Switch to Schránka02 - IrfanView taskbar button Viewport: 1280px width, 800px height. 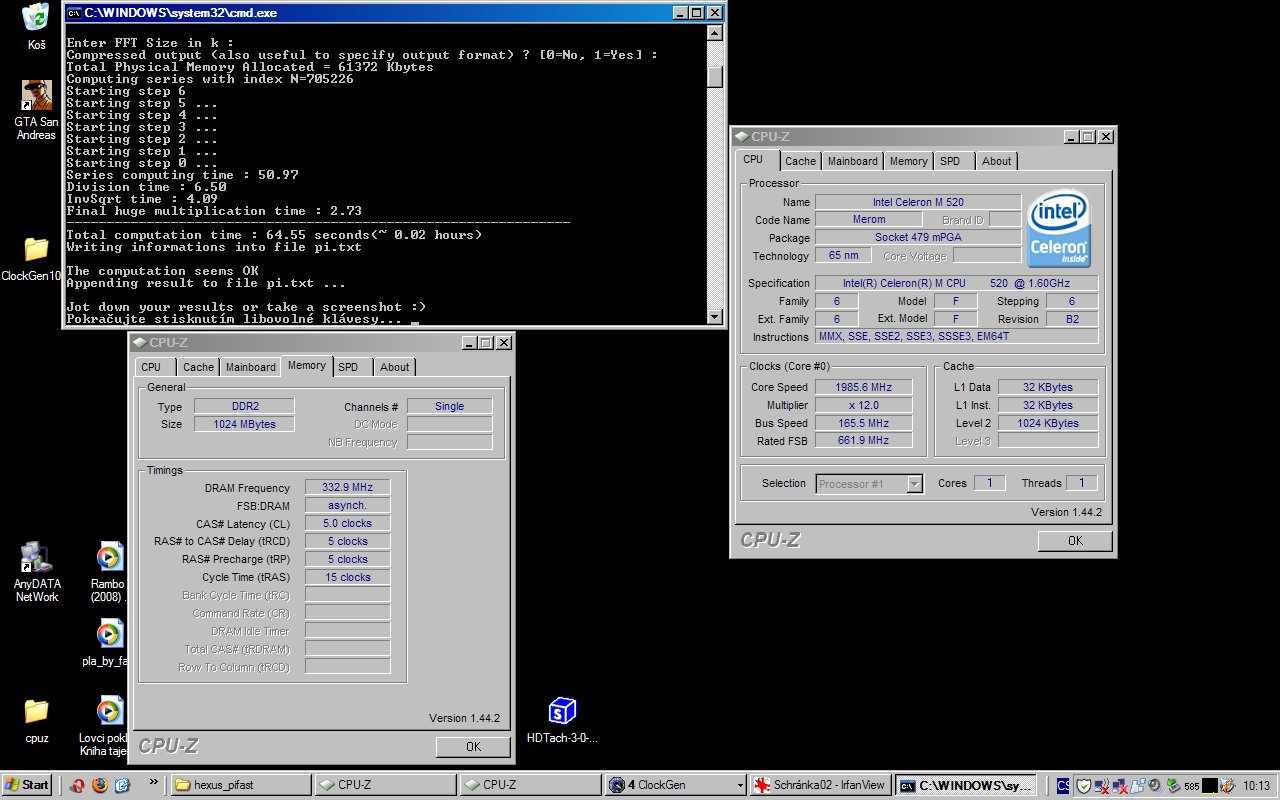coord(822,785)
